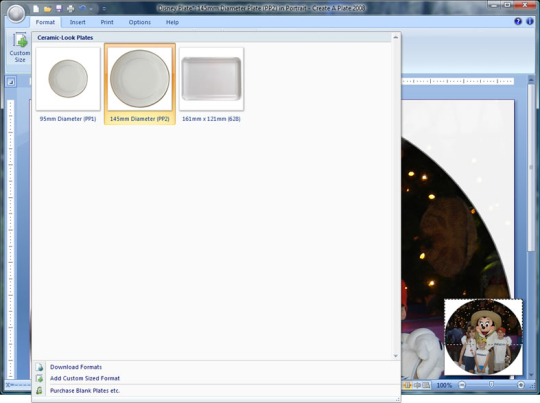This screenshot has height=403, width=540.
Task: Create a new document from quick access toolbar
Action: click(x=36, y=8)
